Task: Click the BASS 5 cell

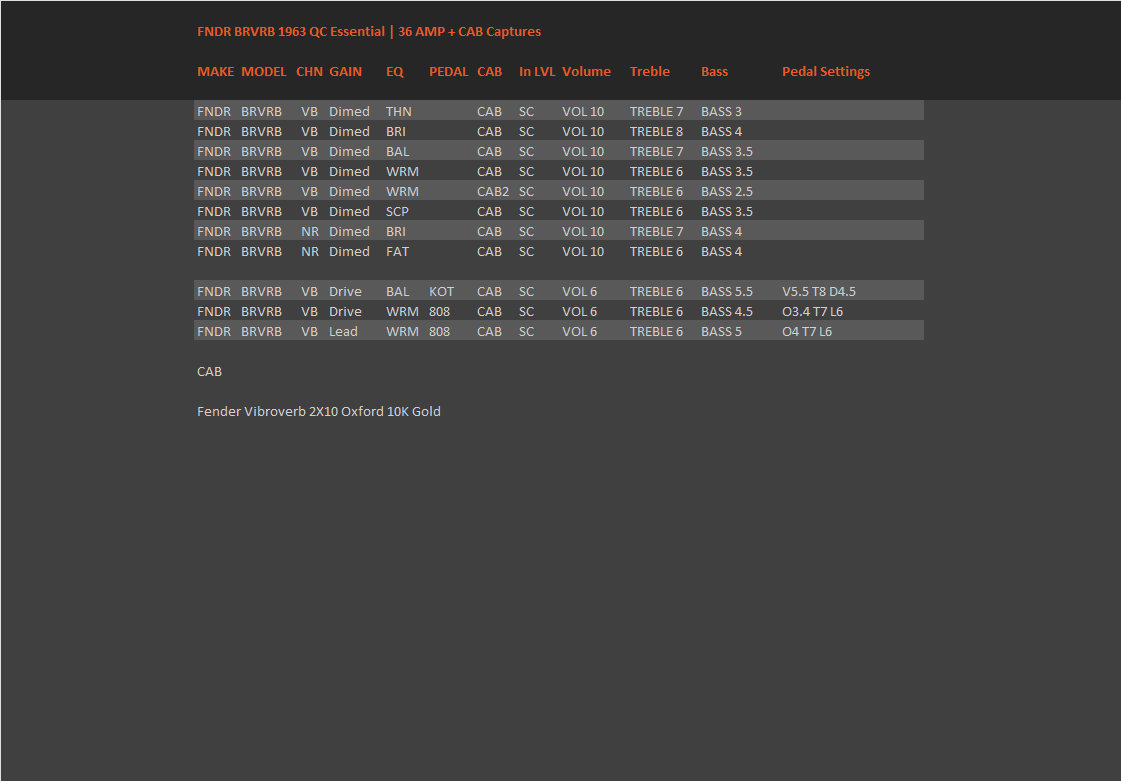Action: pos(721,332)
